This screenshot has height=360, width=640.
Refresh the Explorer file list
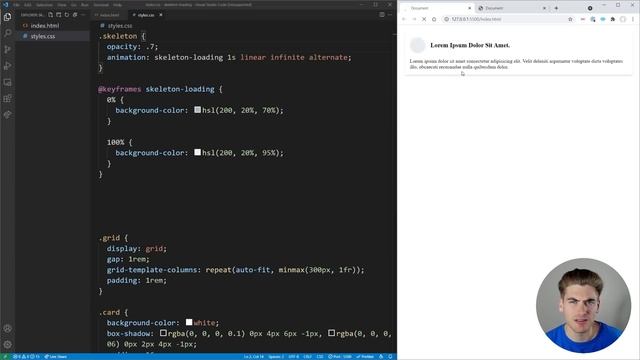67,15
